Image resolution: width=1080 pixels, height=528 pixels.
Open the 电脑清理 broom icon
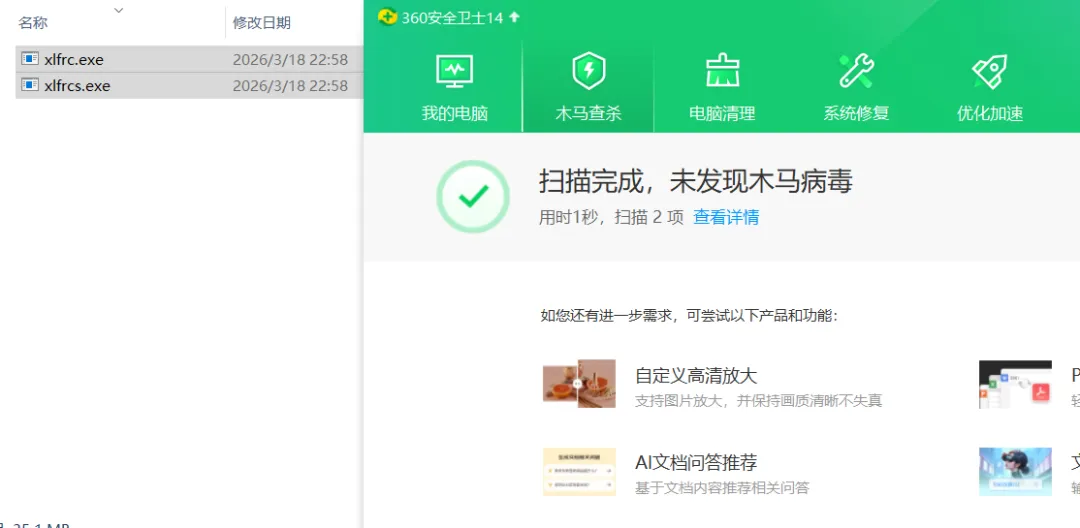point(723,72)
